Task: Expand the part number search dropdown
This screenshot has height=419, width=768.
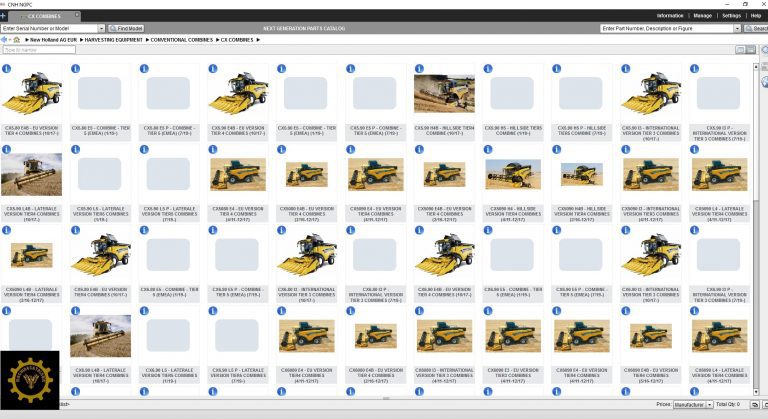Action: [737, 28]
